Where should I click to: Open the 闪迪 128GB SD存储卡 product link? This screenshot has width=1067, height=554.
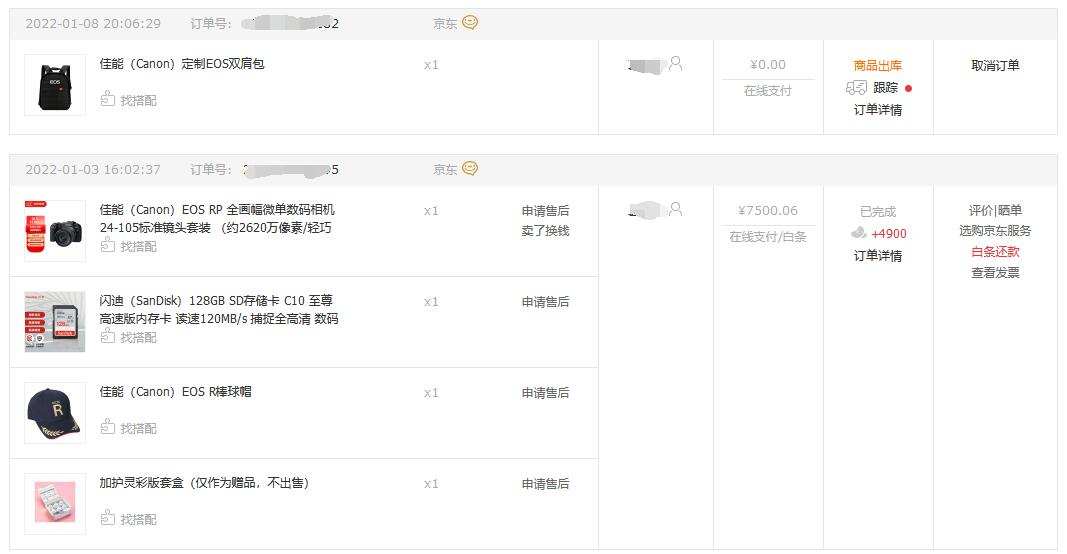click(x=218, y=310)
